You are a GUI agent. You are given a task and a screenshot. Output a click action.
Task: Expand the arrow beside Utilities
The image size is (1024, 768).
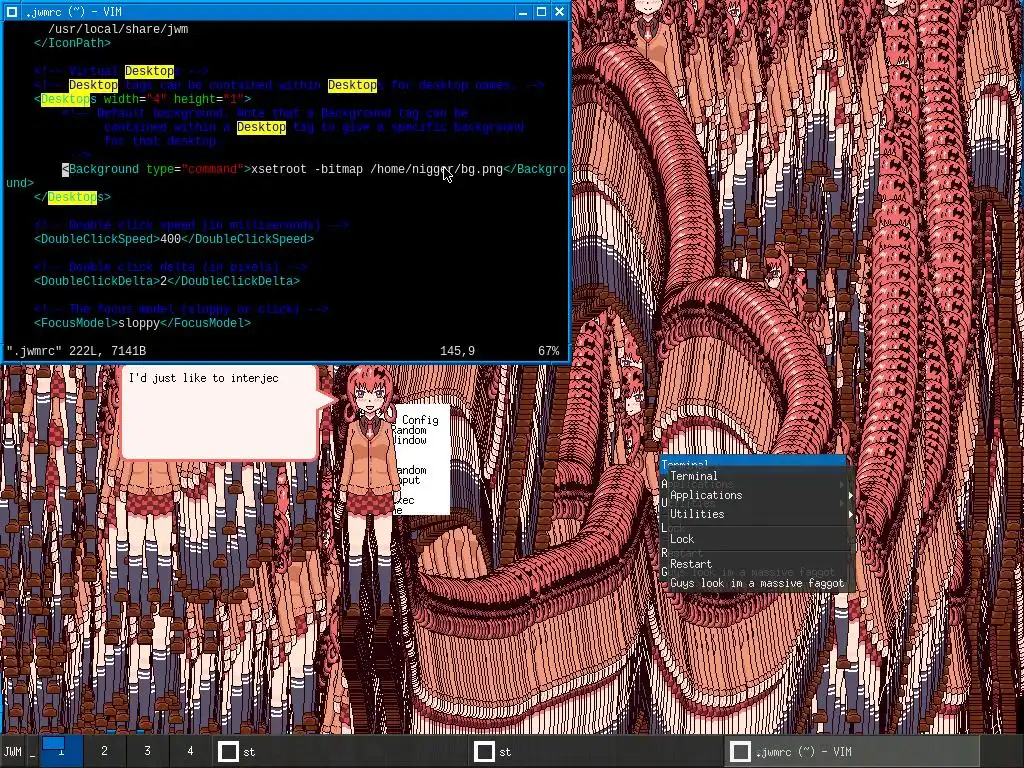click(x=850, y=515)
